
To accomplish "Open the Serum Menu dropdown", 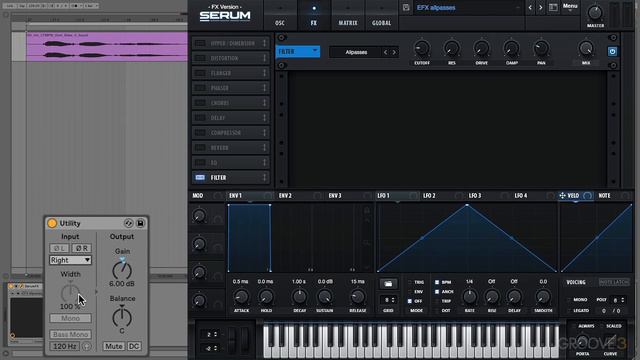I will (x=570, y=6).
